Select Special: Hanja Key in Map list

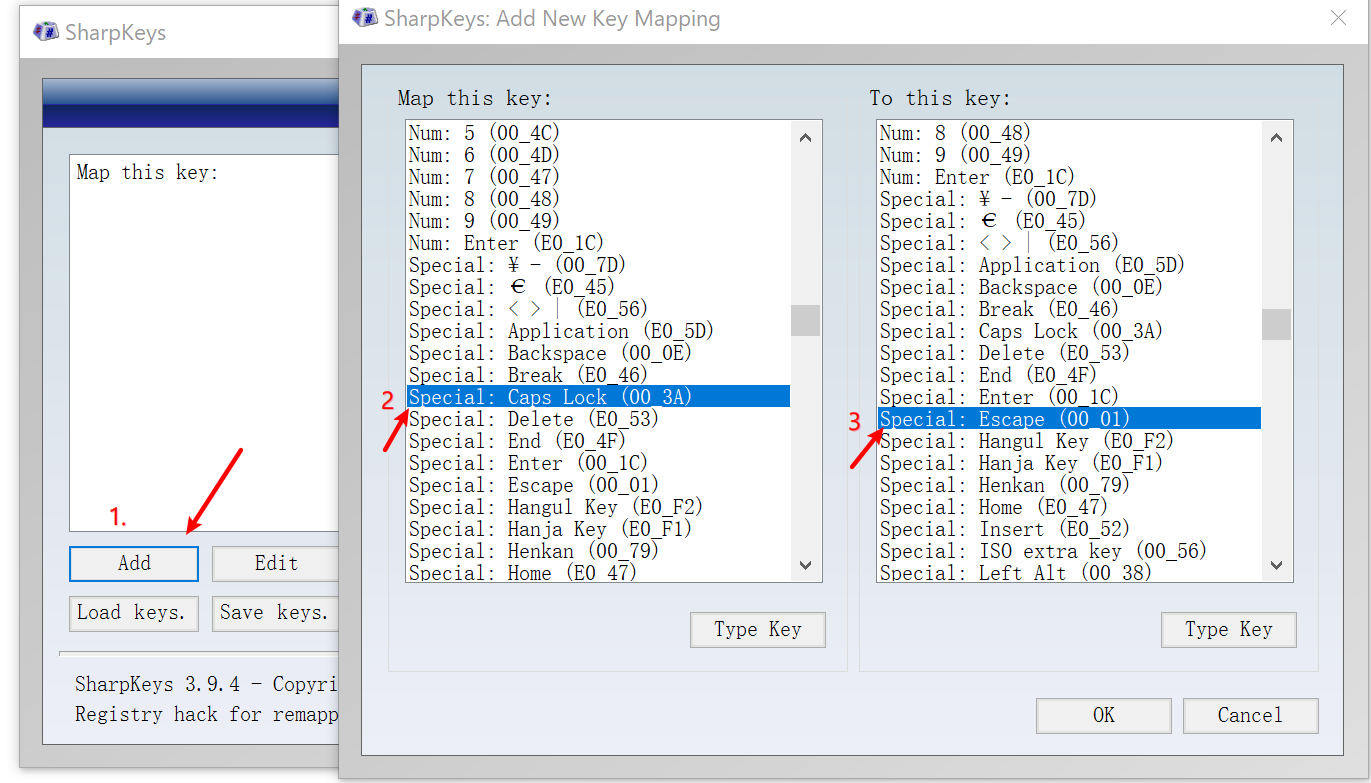click(x=598, y=529)
